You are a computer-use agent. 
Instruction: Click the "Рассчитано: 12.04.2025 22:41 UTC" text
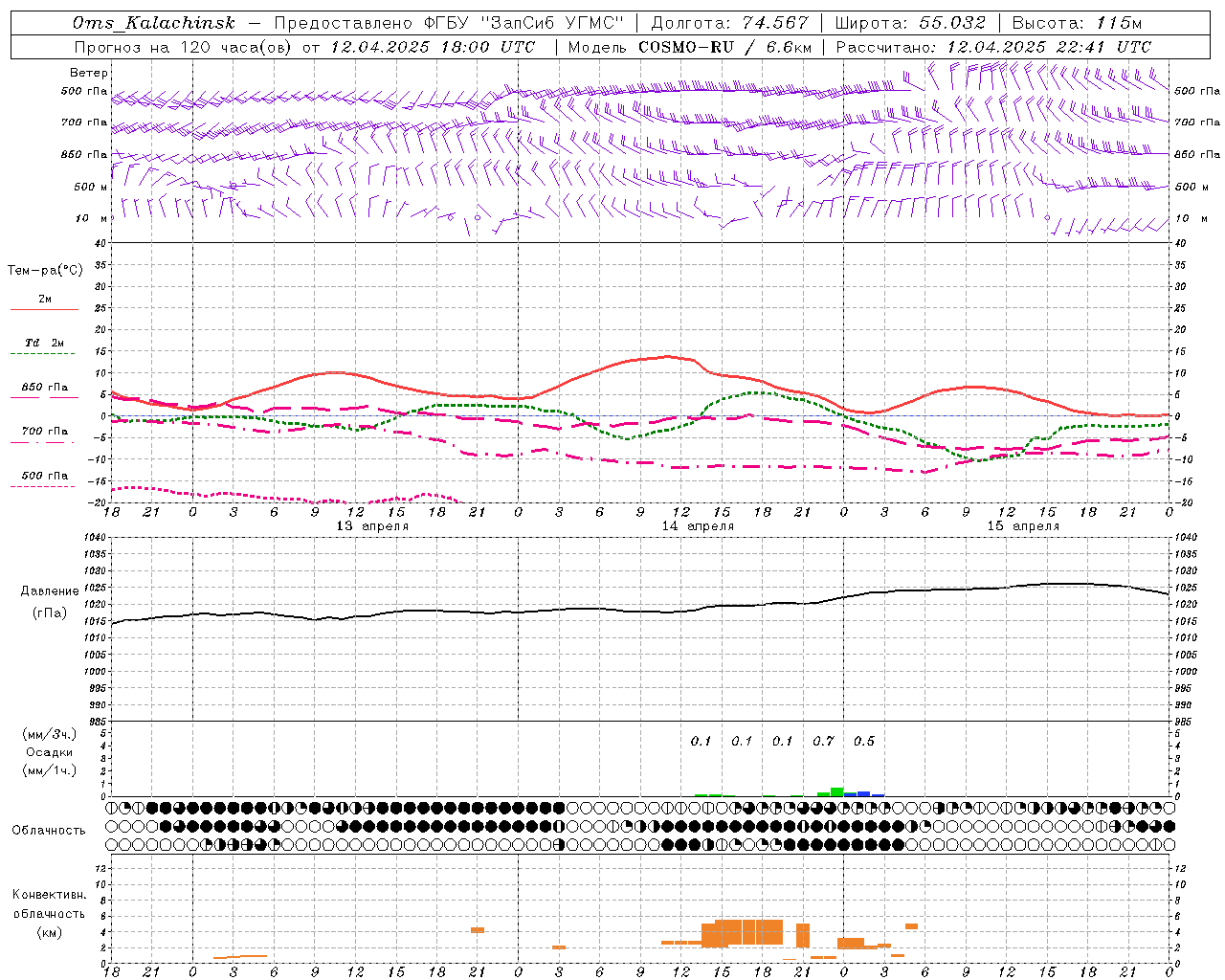(x=994, y=47)
